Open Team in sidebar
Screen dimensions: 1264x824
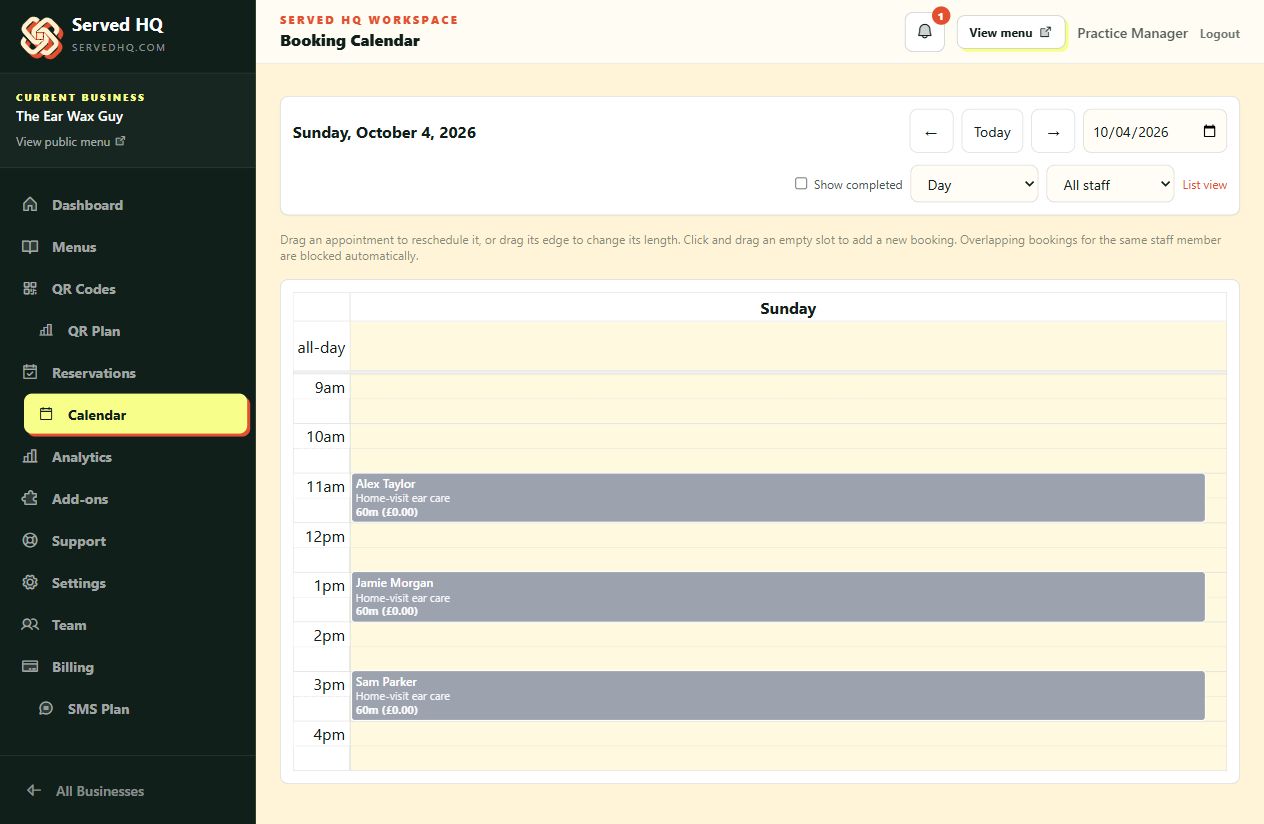[x=69, y=625]
